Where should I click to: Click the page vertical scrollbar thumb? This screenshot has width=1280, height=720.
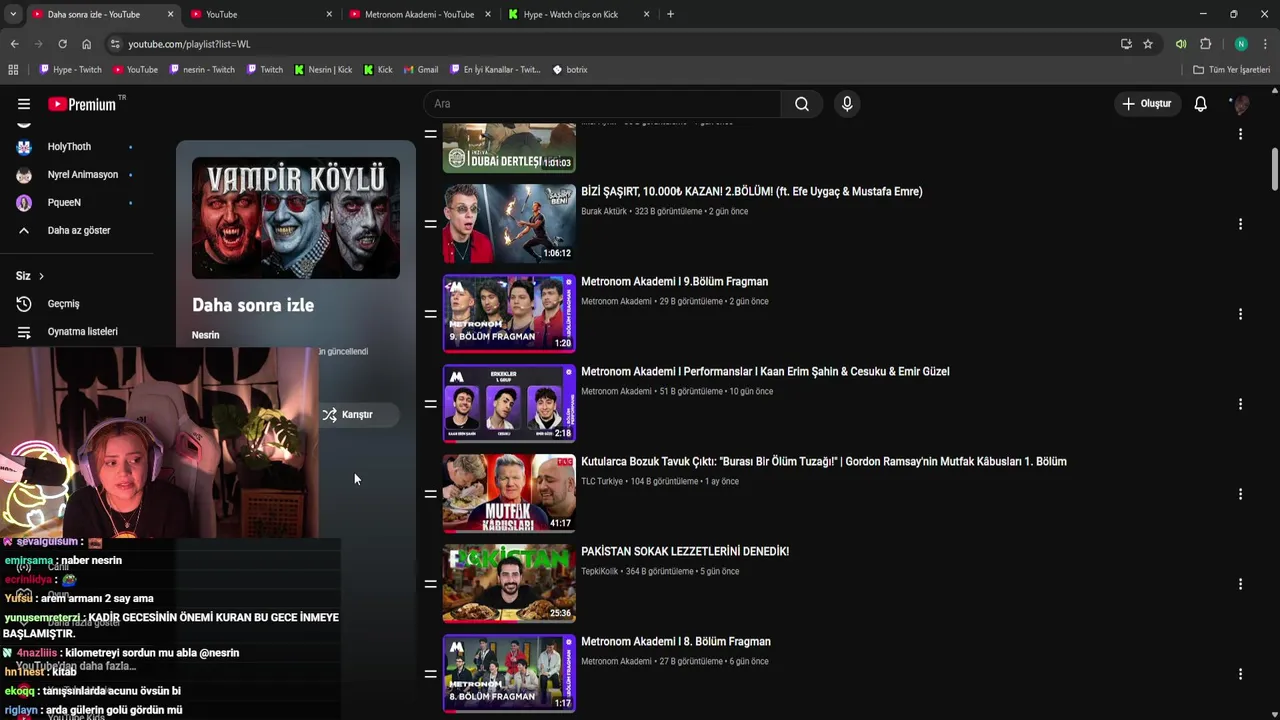(1275, 168)
